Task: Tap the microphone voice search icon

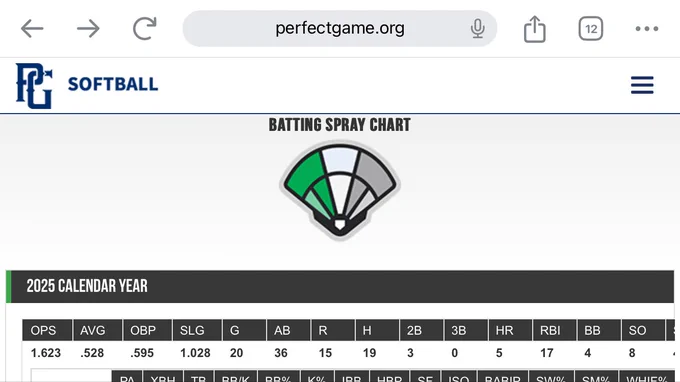Action: pos(477,29)
